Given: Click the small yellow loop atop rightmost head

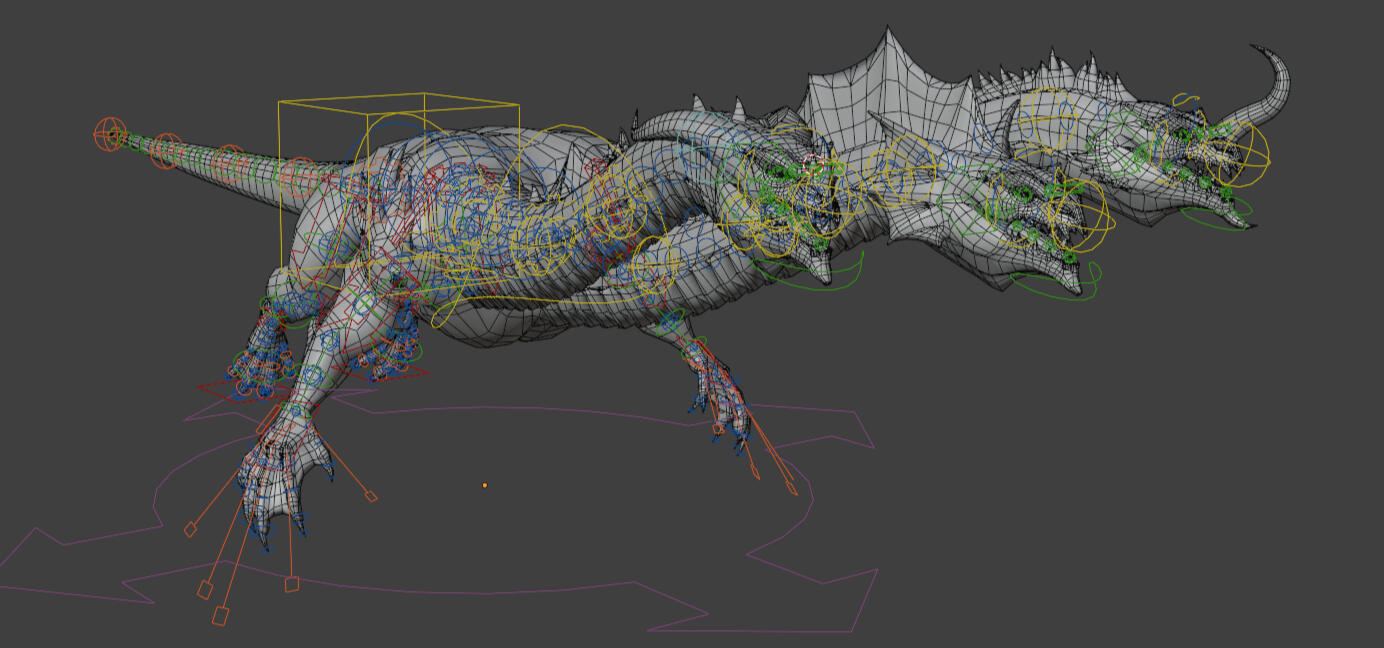Looking at the screenshot, I should 1185,99.
